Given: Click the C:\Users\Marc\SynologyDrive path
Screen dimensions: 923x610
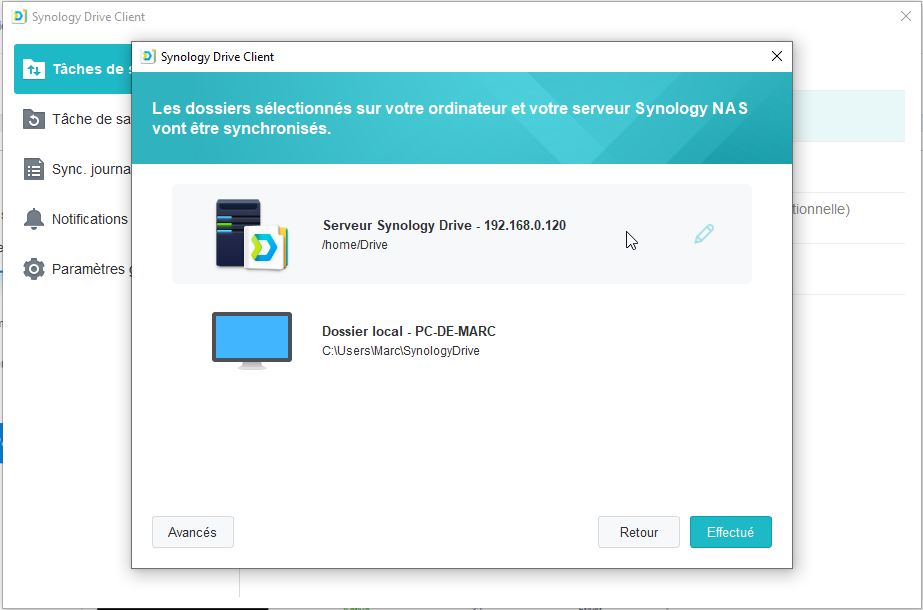Looking at the screenshot, I should [x=400, y=351].
